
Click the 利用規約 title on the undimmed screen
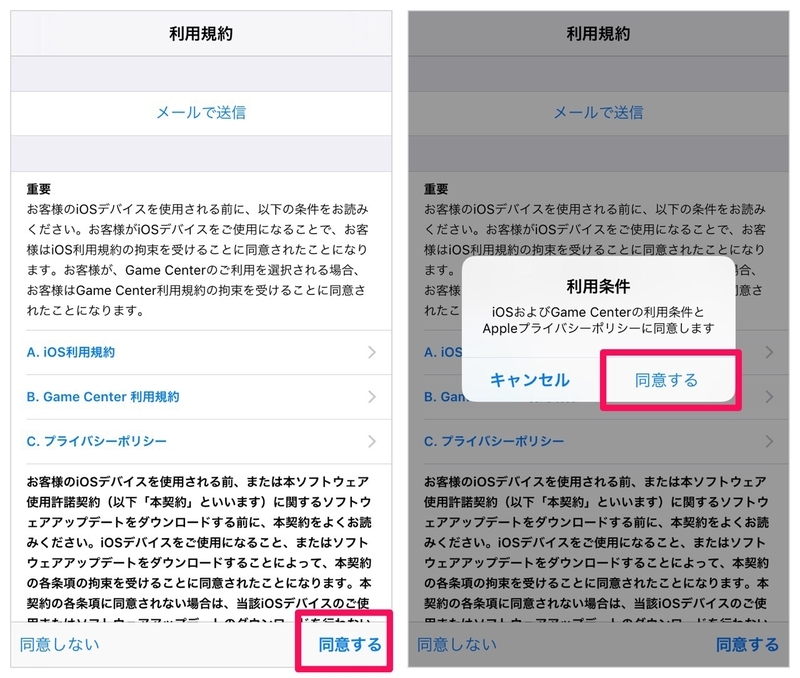(x=201, y=34)
